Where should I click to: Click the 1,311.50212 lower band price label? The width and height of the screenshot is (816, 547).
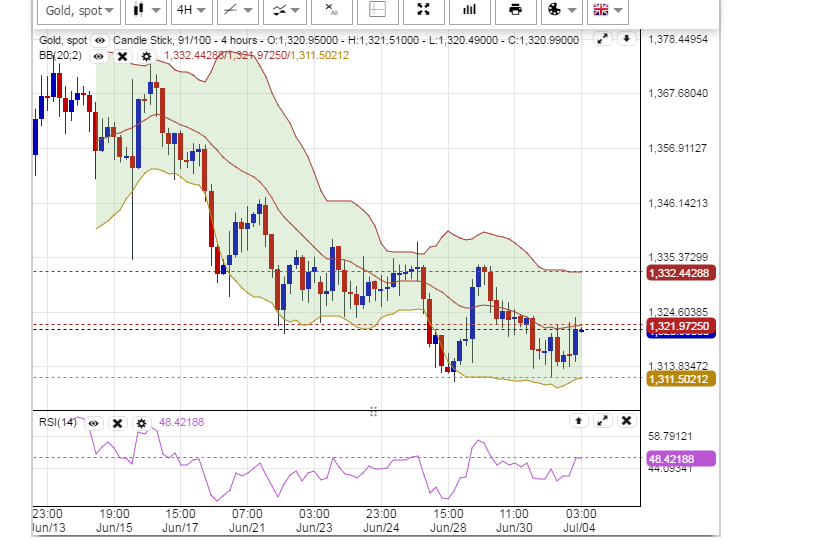click(681, 379)
